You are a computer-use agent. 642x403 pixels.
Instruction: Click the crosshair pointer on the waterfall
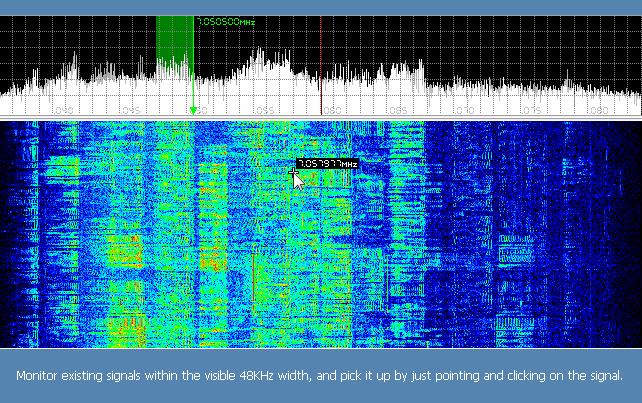point(294,176)
